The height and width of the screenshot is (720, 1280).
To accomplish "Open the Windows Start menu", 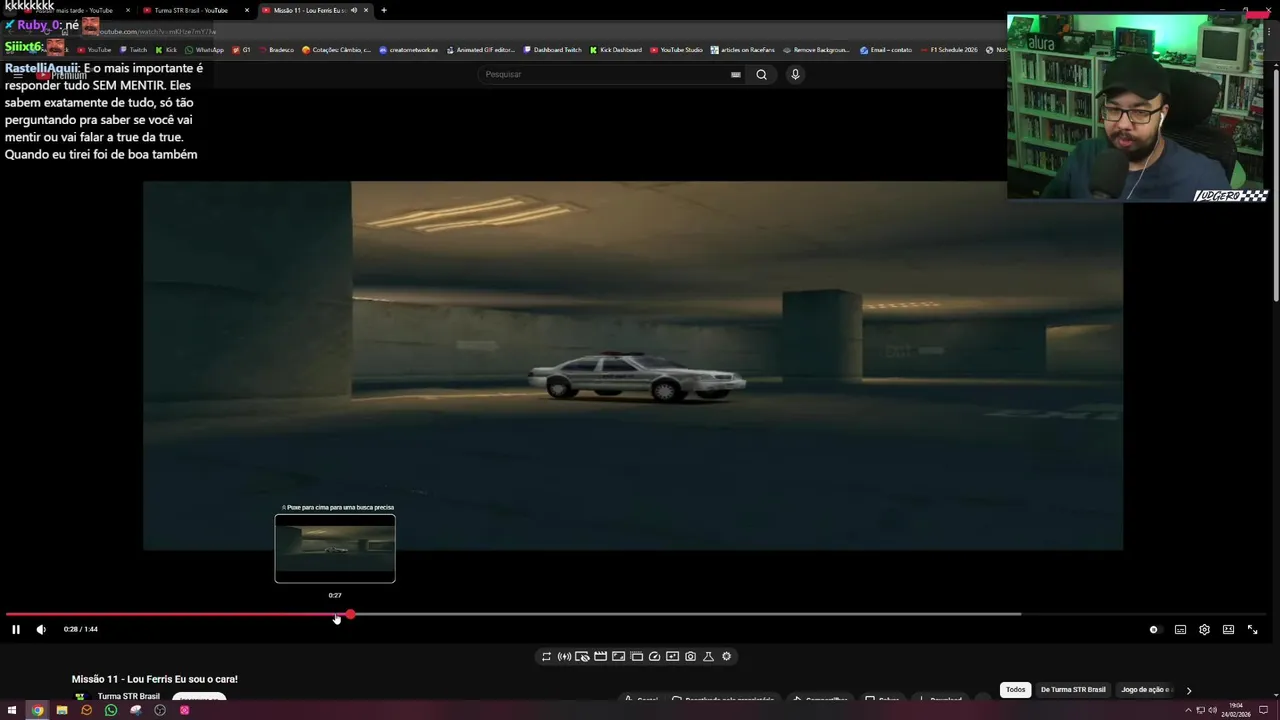I will click(x=12, y=710).
